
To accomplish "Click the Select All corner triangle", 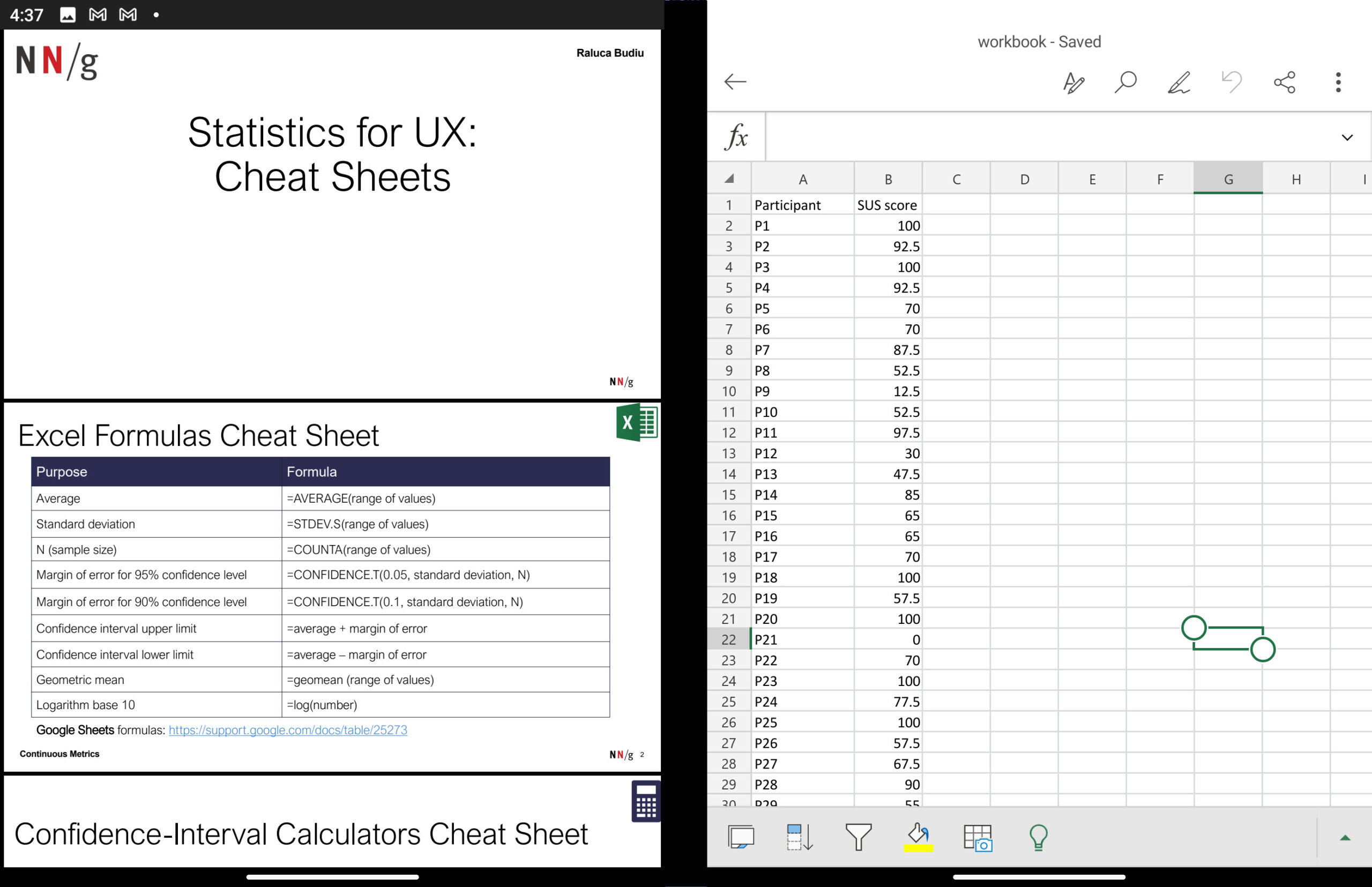I will (x=729, y=178).
